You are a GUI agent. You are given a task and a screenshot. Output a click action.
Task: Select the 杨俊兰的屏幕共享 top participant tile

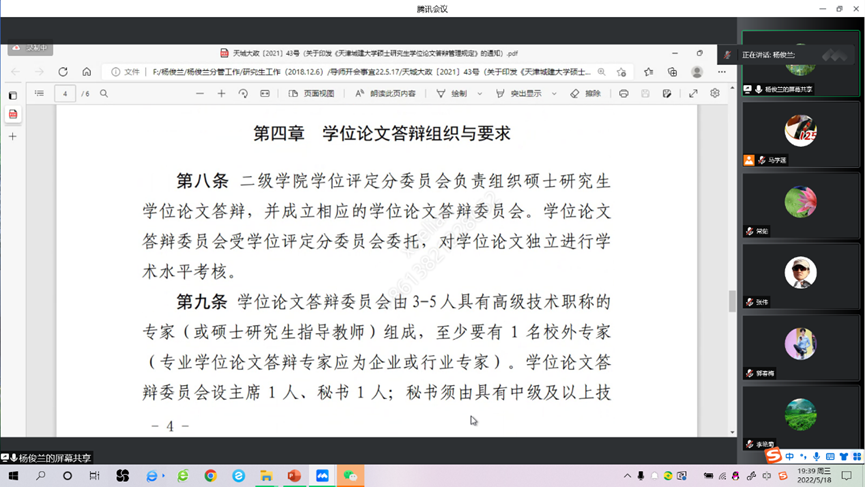pos(800,63)
